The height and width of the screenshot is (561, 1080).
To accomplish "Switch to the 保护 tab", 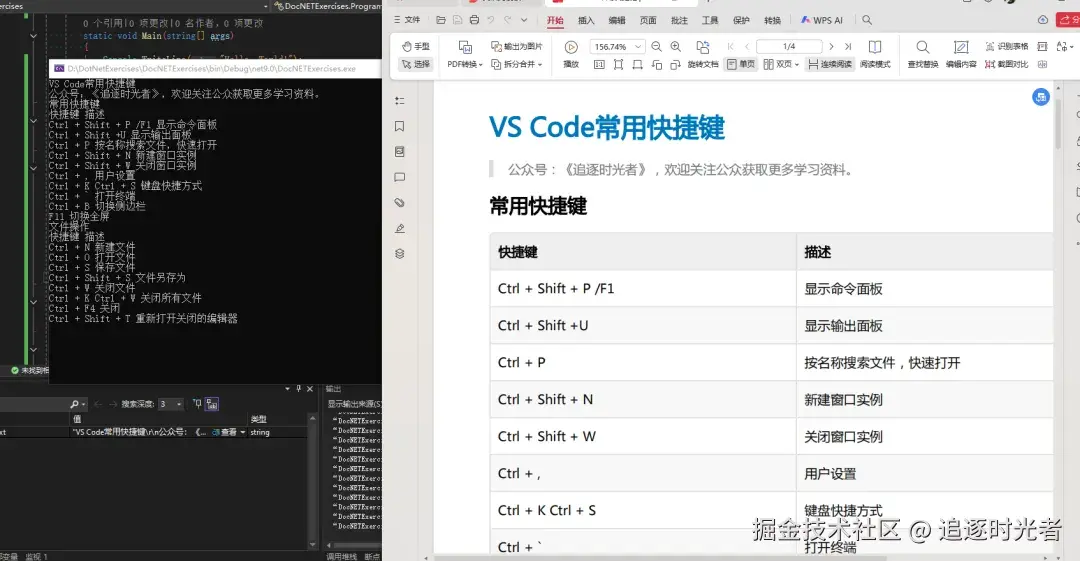I will point(741,21).
